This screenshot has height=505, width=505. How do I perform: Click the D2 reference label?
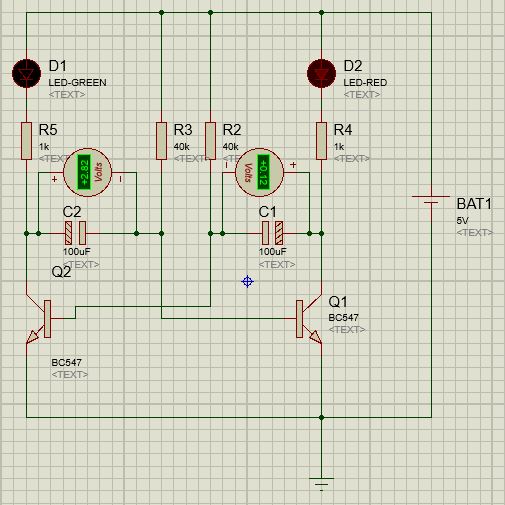point(353,66)
